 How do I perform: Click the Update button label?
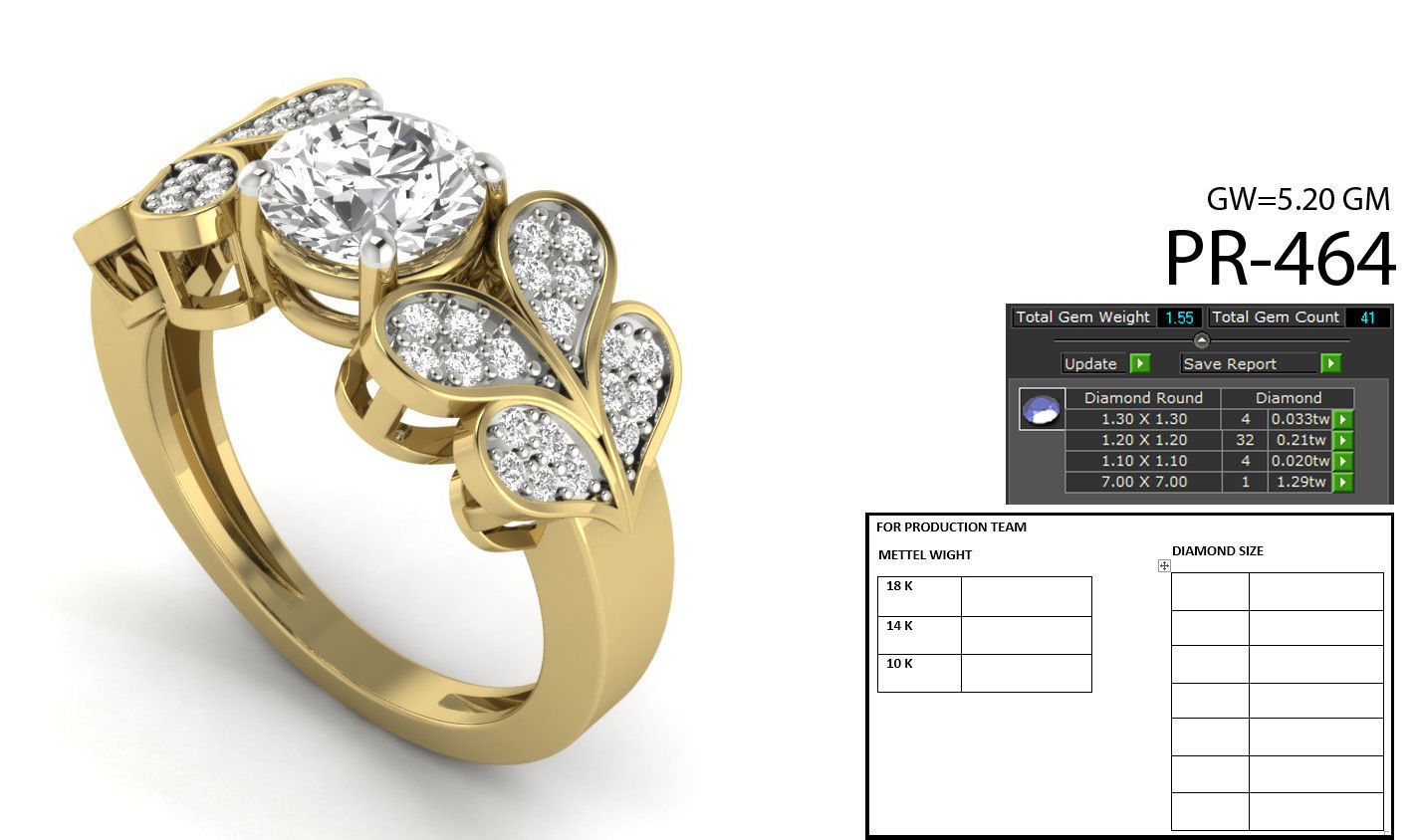[x=1091, y=363]
